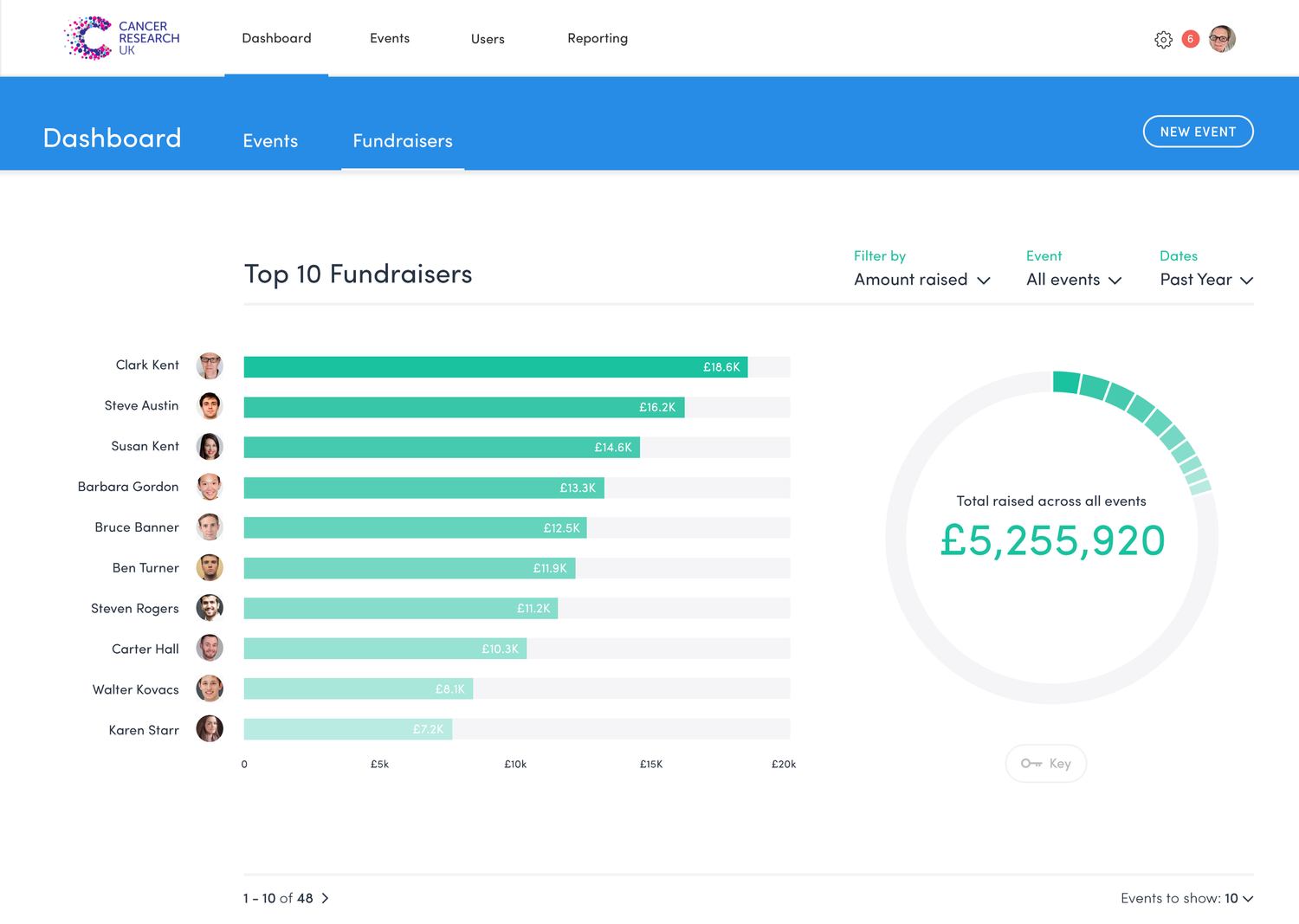1299x924 pixels.
Task: Click Karen Starr's profile photo
Action: point(209,729)
